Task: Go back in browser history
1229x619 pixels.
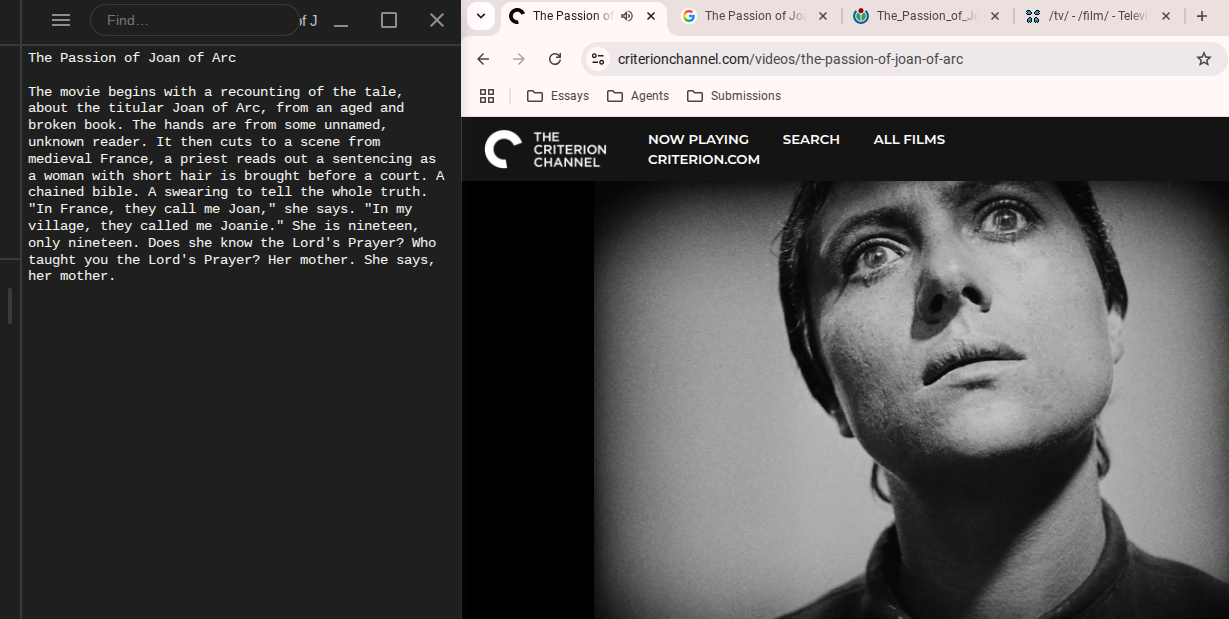Action: coord(483,59)
